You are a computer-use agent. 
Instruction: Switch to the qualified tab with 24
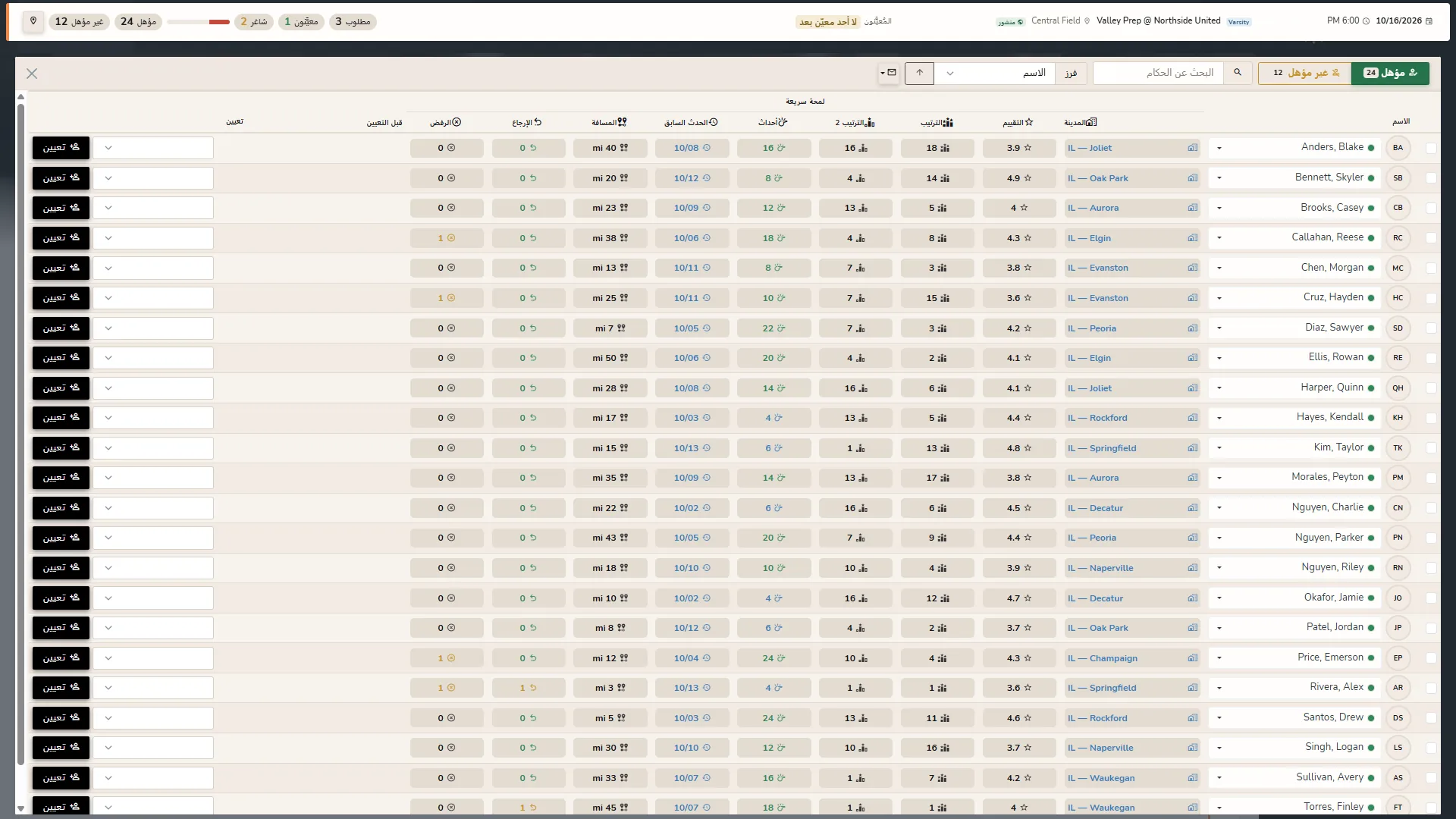[x=1390, y=73]
